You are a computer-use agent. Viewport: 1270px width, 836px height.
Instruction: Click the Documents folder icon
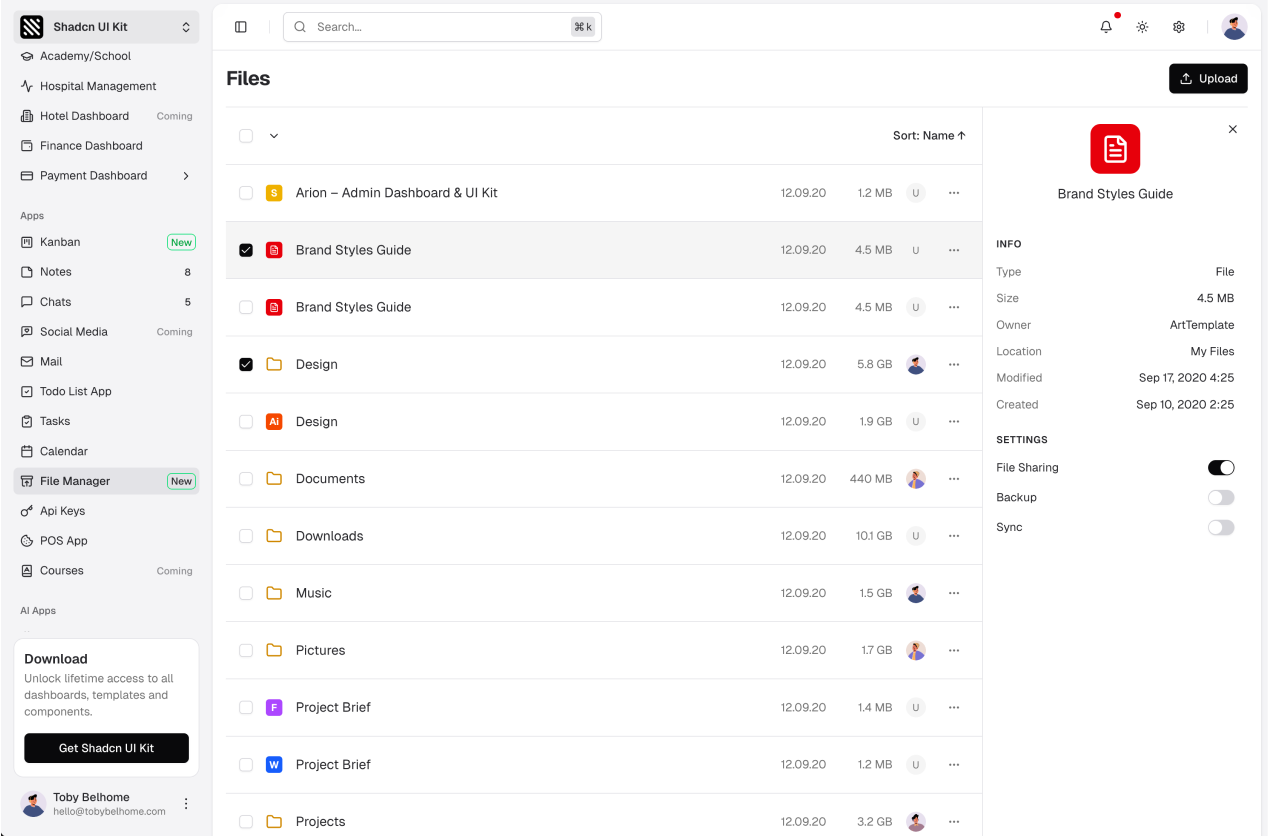[274, 479]
